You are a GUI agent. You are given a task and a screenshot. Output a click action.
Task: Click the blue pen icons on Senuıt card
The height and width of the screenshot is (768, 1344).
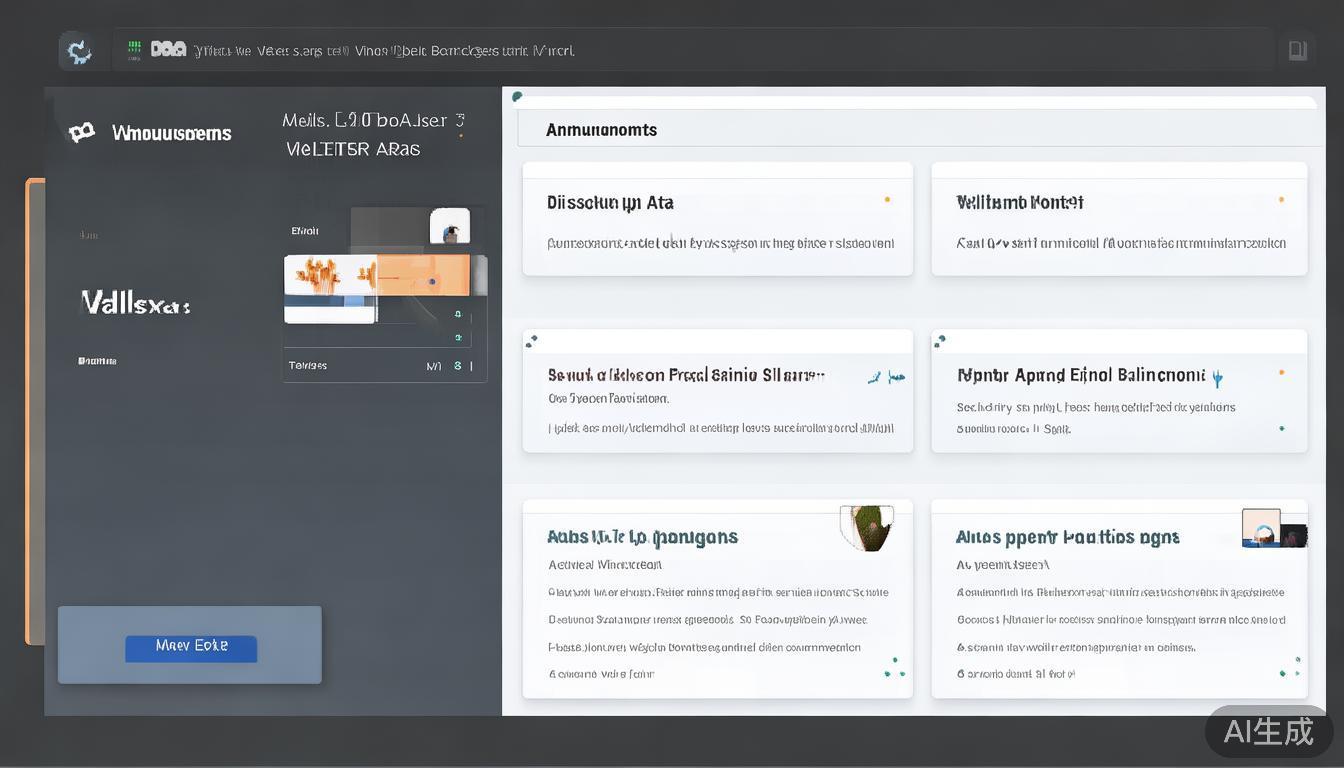[x=886, y=377]
